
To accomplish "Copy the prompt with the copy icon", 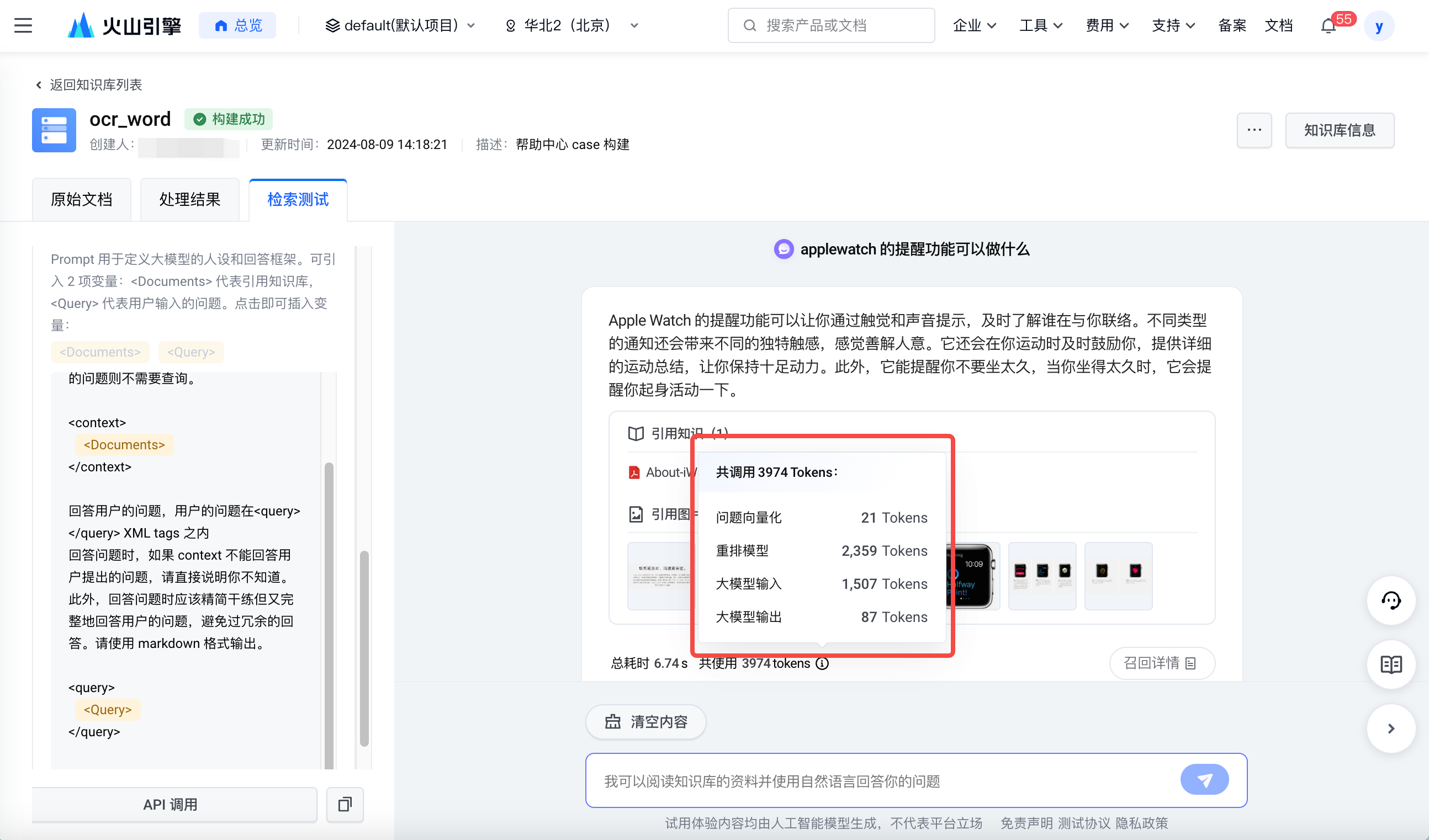I will (345, 805).
